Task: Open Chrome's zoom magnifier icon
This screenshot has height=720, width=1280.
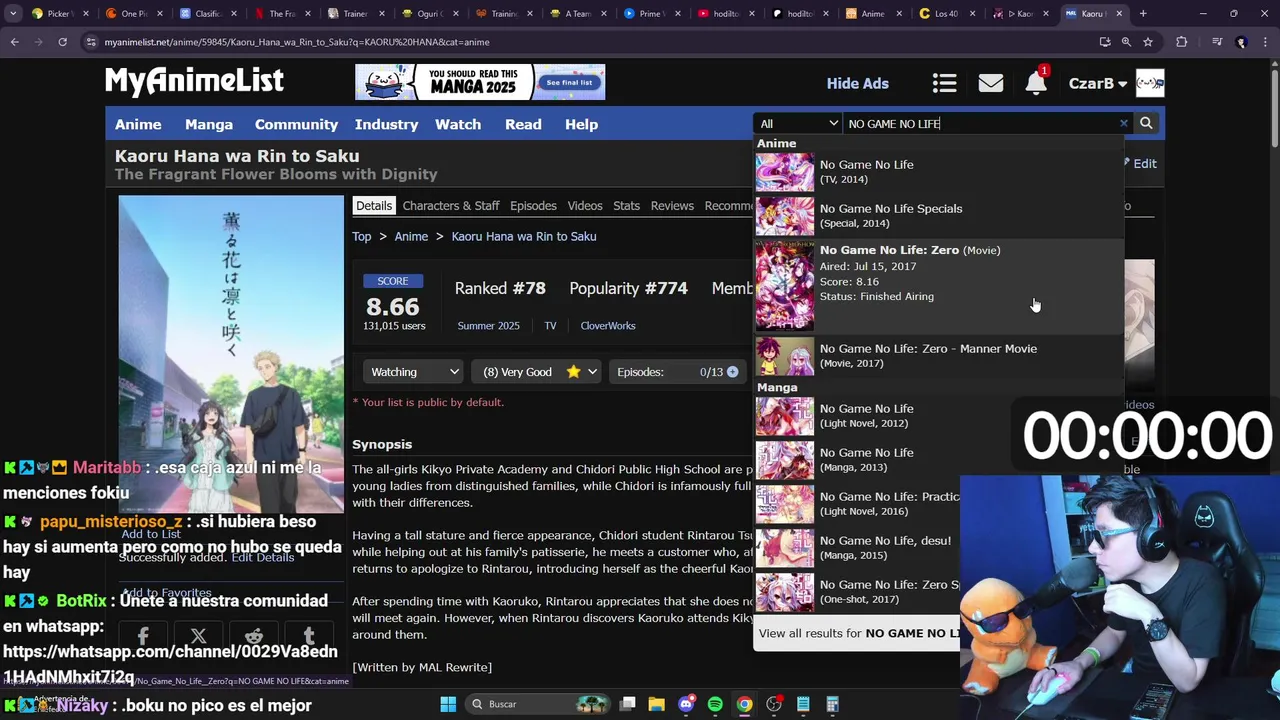Action: (1126, 42)
